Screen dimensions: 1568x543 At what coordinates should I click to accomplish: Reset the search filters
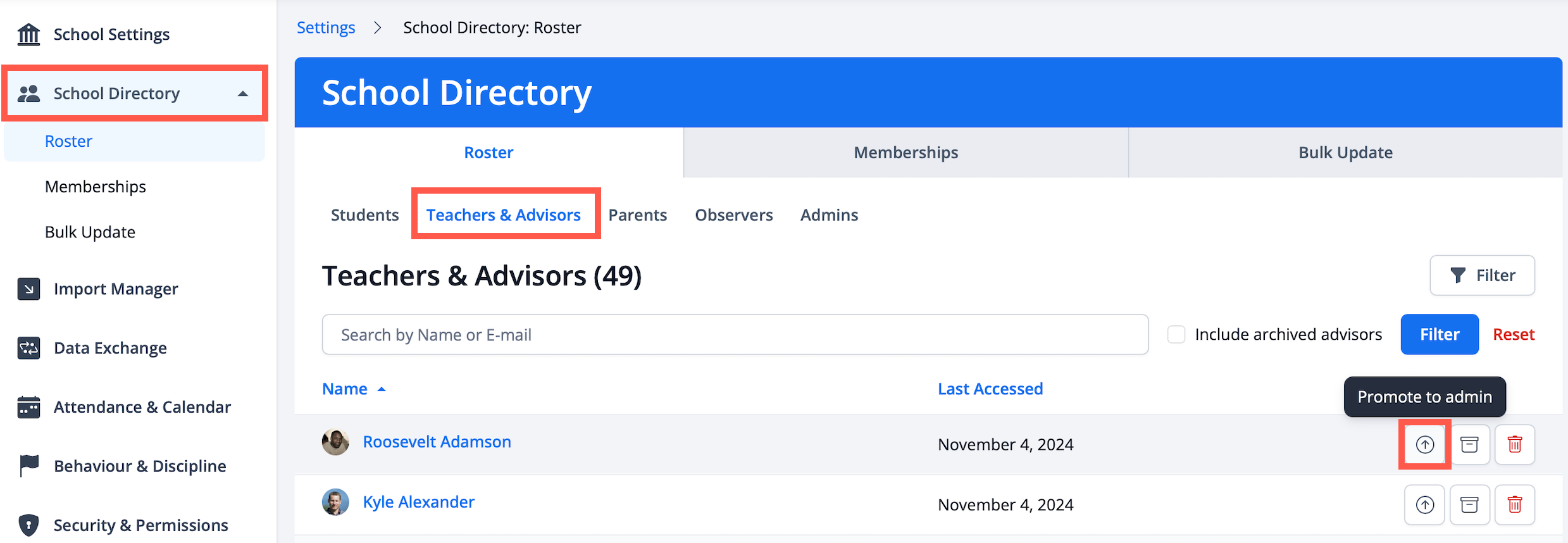click(x=1514, y=335)
